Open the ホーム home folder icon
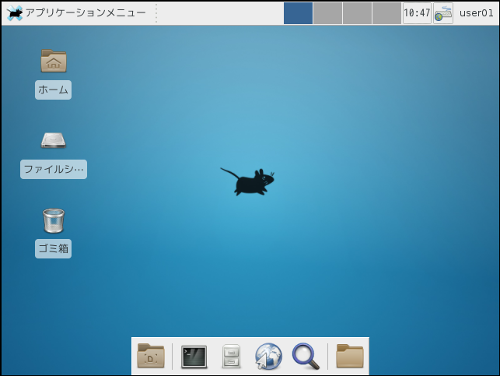This screenshot has width=500, height=376. click(x=53, y=61)
